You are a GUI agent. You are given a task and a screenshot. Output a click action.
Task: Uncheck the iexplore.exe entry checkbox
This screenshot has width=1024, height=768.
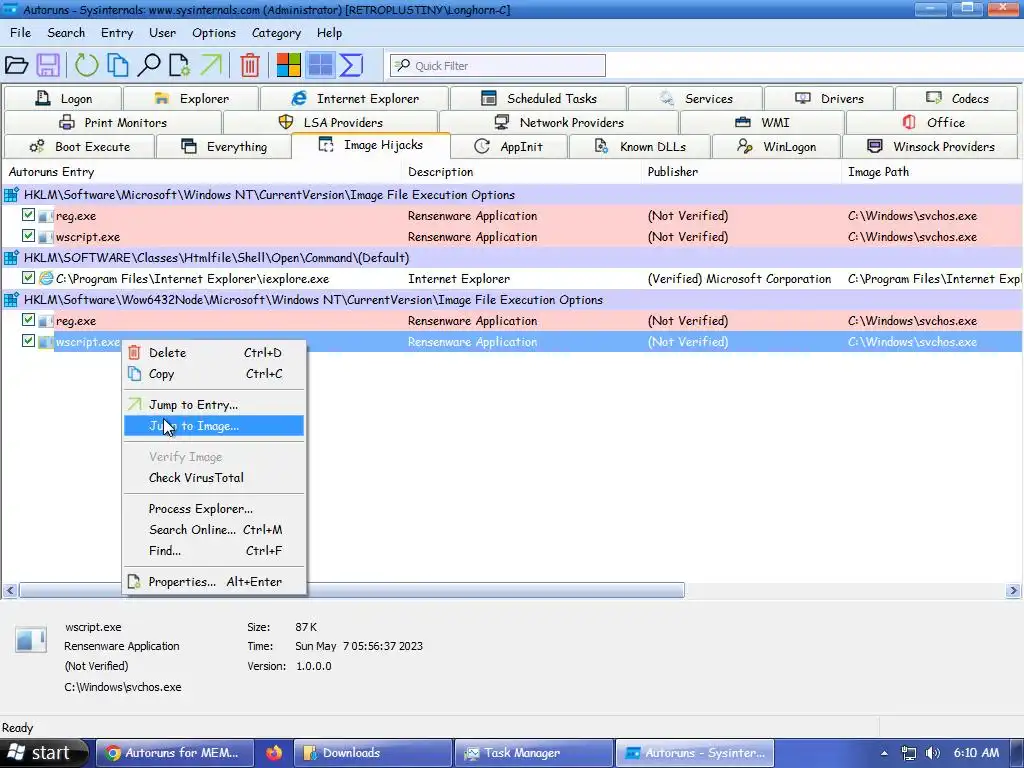click(x=28, y=278)
